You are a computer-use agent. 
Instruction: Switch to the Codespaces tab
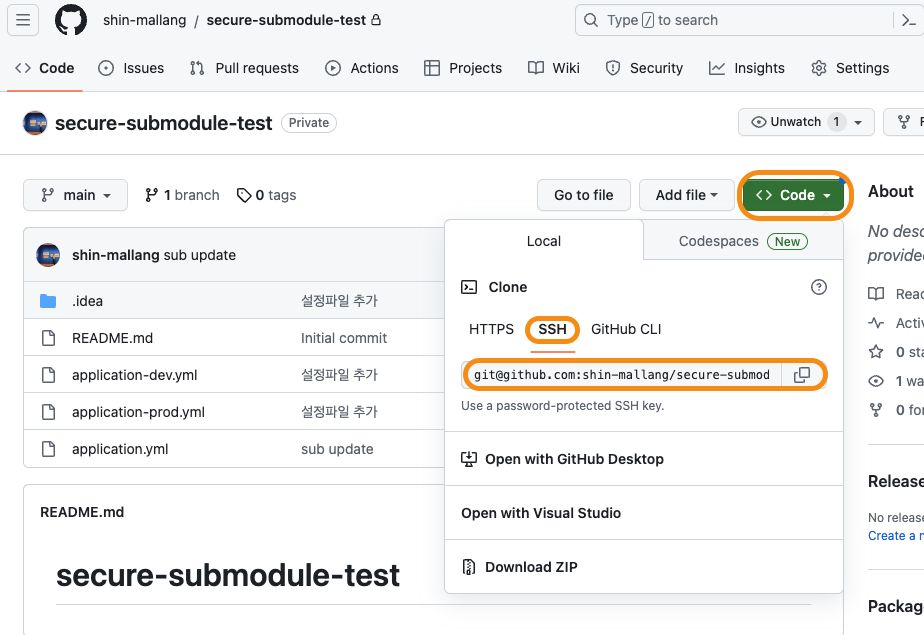click(743, 241)
